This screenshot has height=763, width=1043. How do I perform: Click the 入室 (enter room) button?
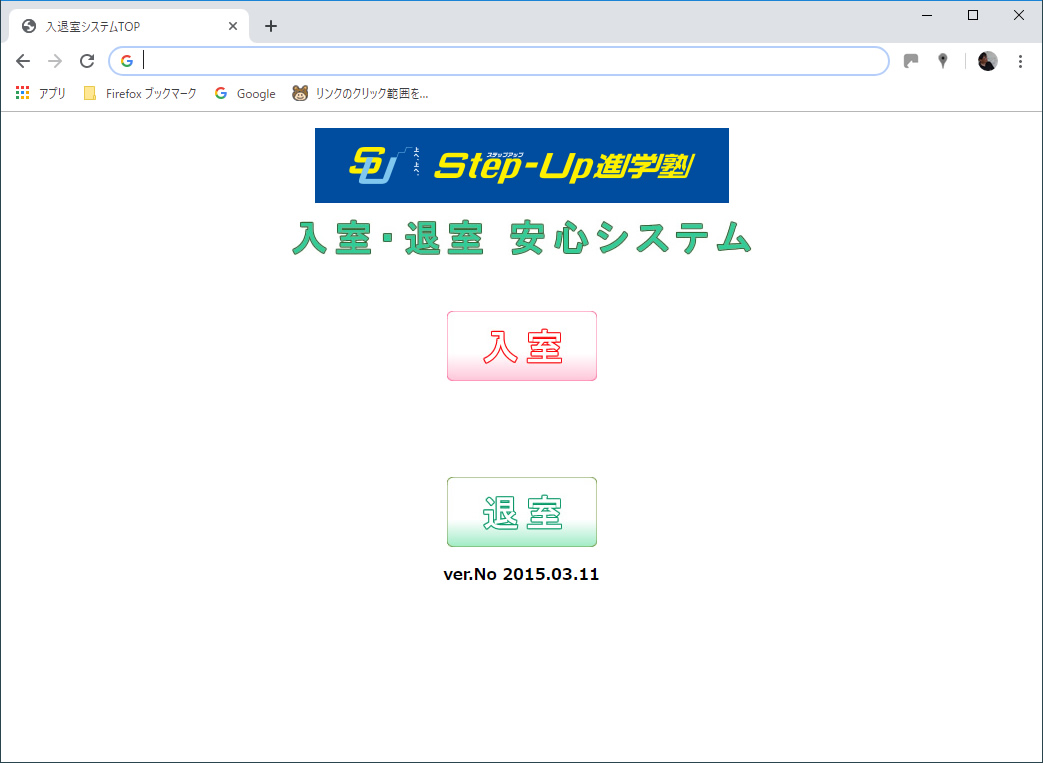point(521,346)
